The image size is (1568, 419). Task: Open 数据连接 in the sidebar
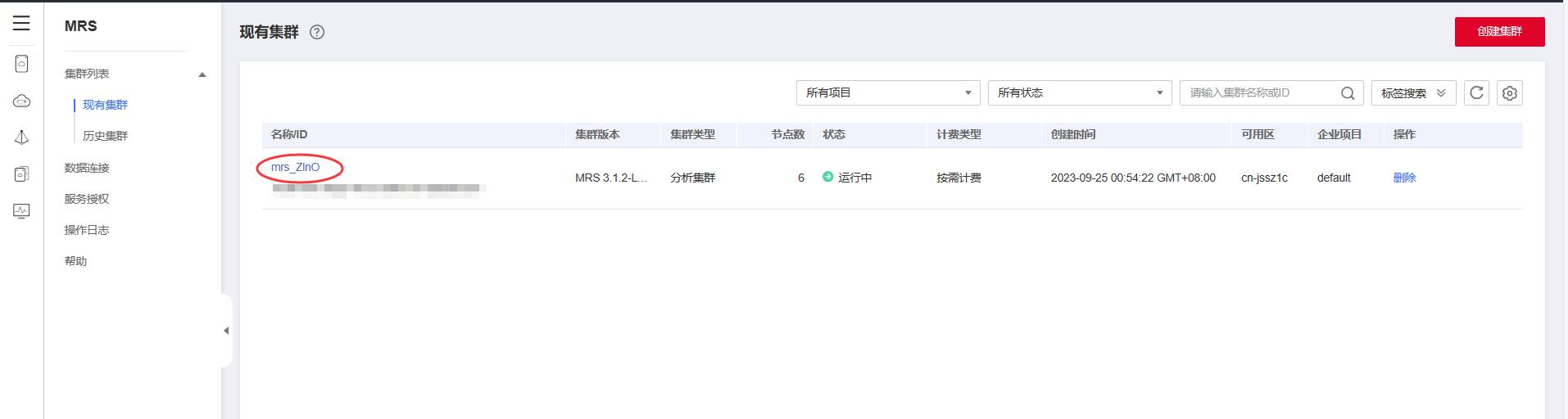(87, 168)
